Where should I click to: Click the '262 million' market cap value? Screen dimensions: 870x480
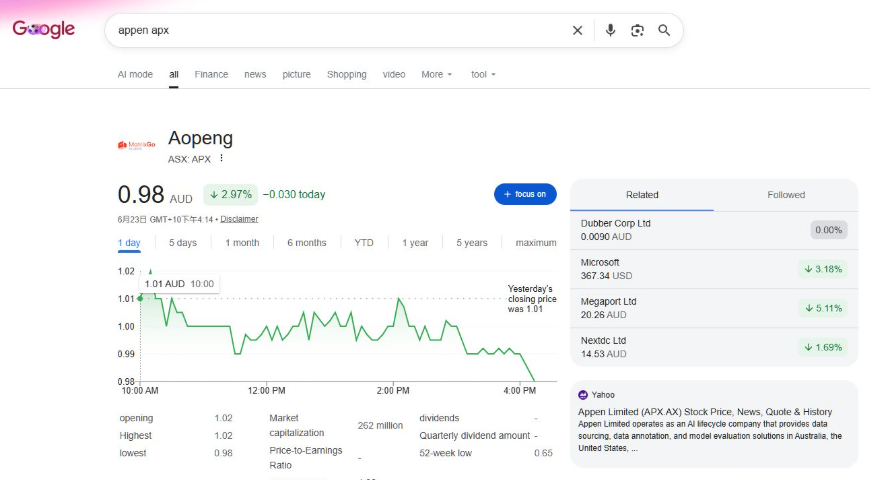point(380,426)
